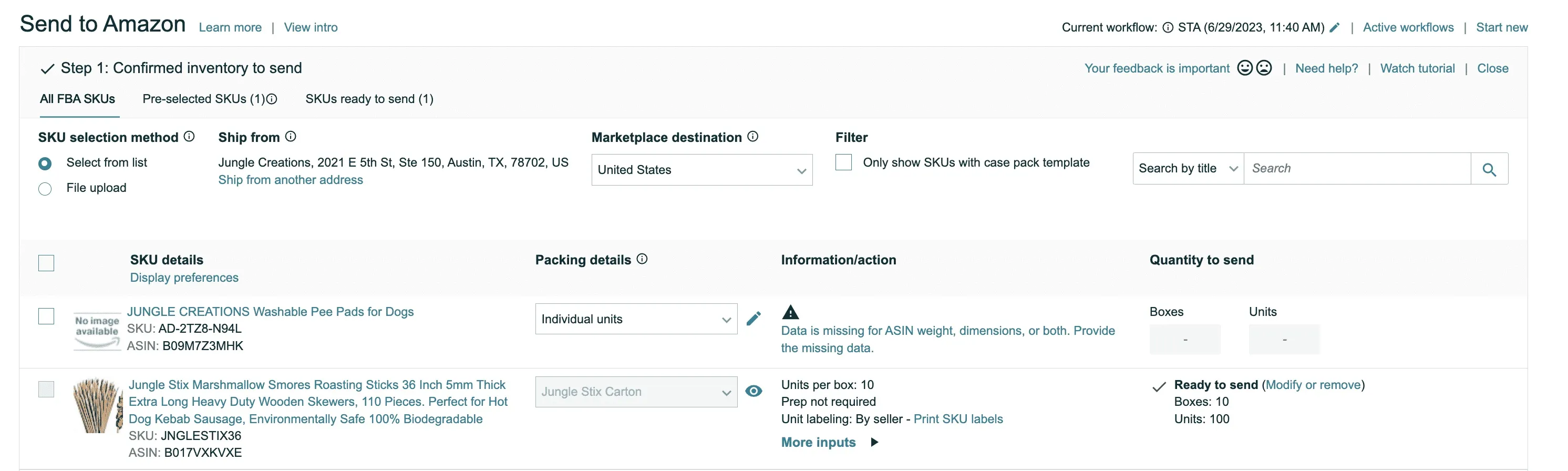
Task: Focus the Search input field
Action: pos(1357,169)
